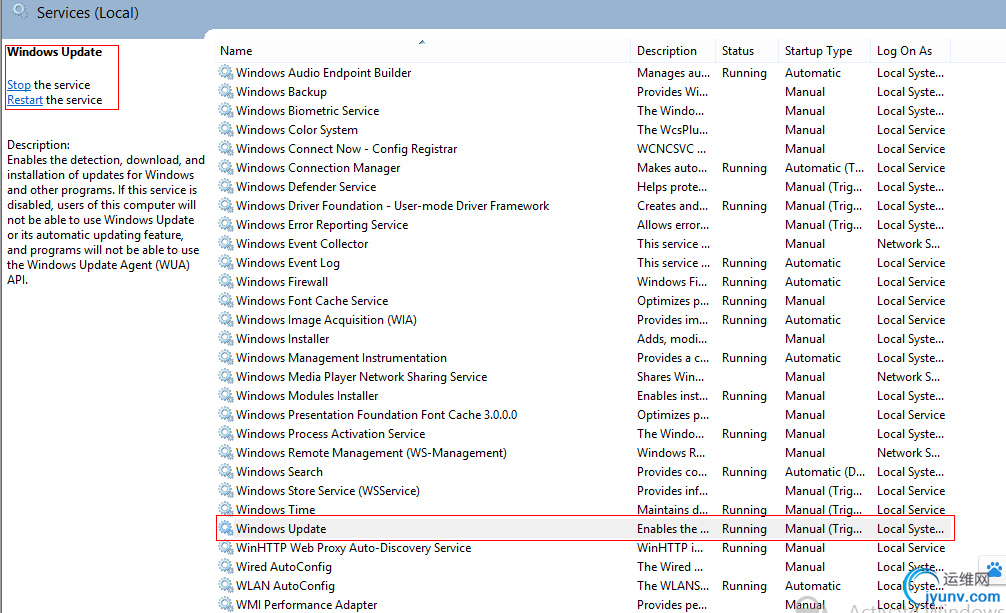This screenshot has height=613, width=1006.
Task: Sort by the Startup Type column header
Action: [819, 51]
